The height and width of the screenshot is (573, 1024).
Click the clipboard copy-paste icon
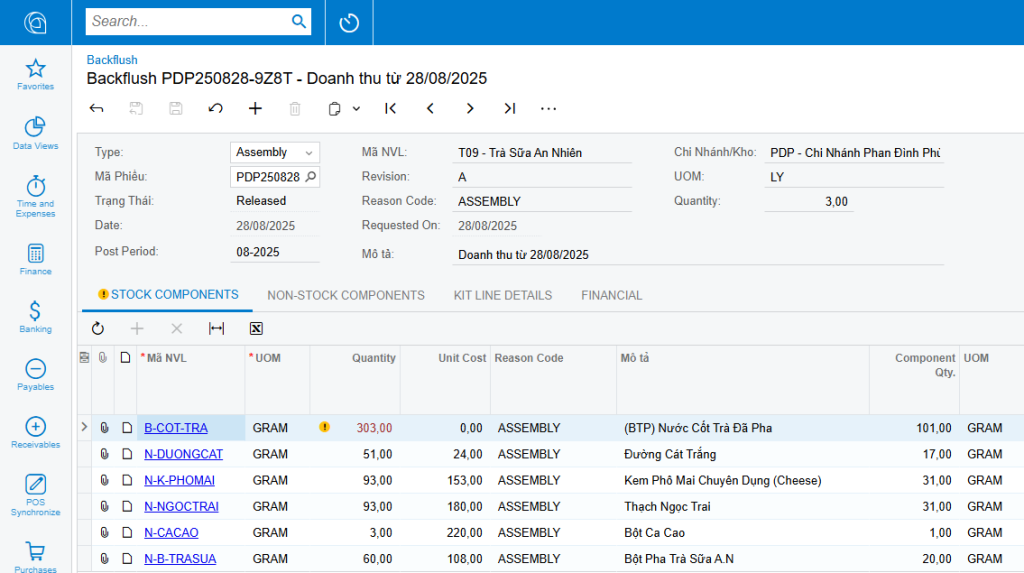coord(334,108)
